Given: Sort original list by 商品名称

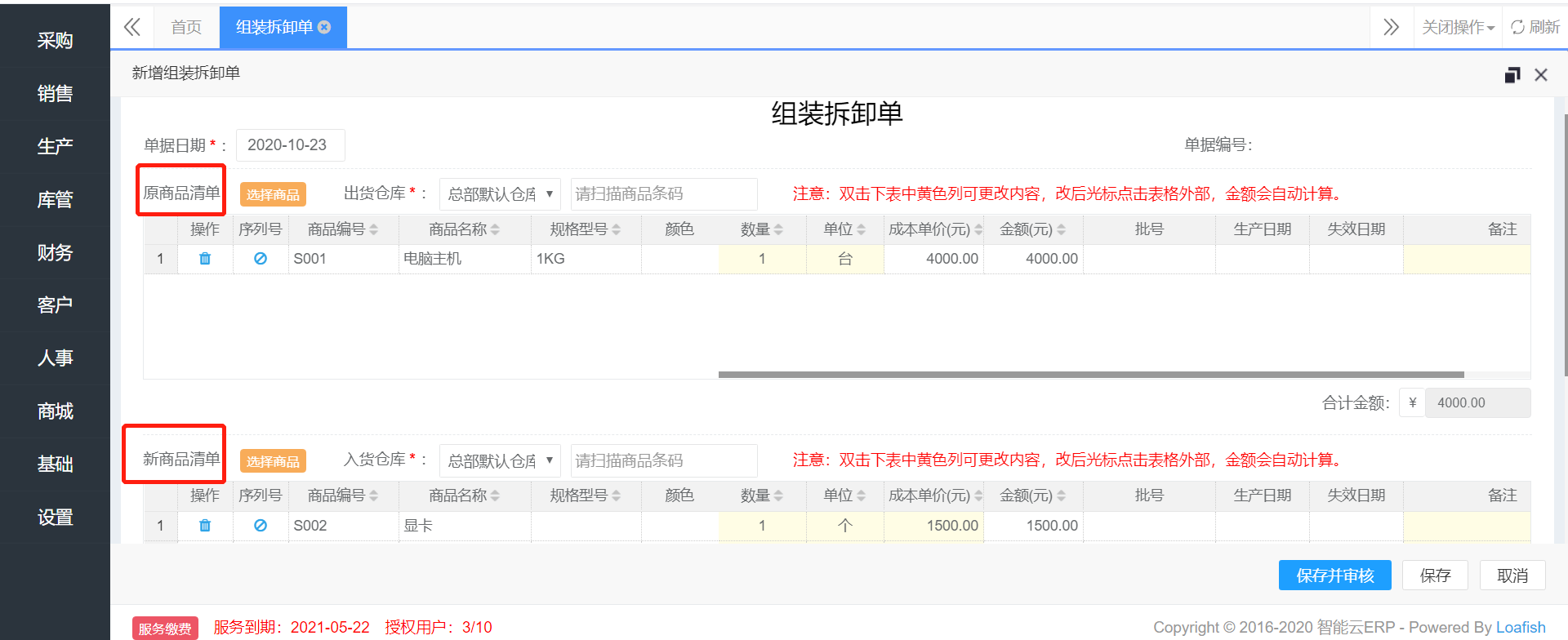Looking at the screenshot, I should click(495, 230).
